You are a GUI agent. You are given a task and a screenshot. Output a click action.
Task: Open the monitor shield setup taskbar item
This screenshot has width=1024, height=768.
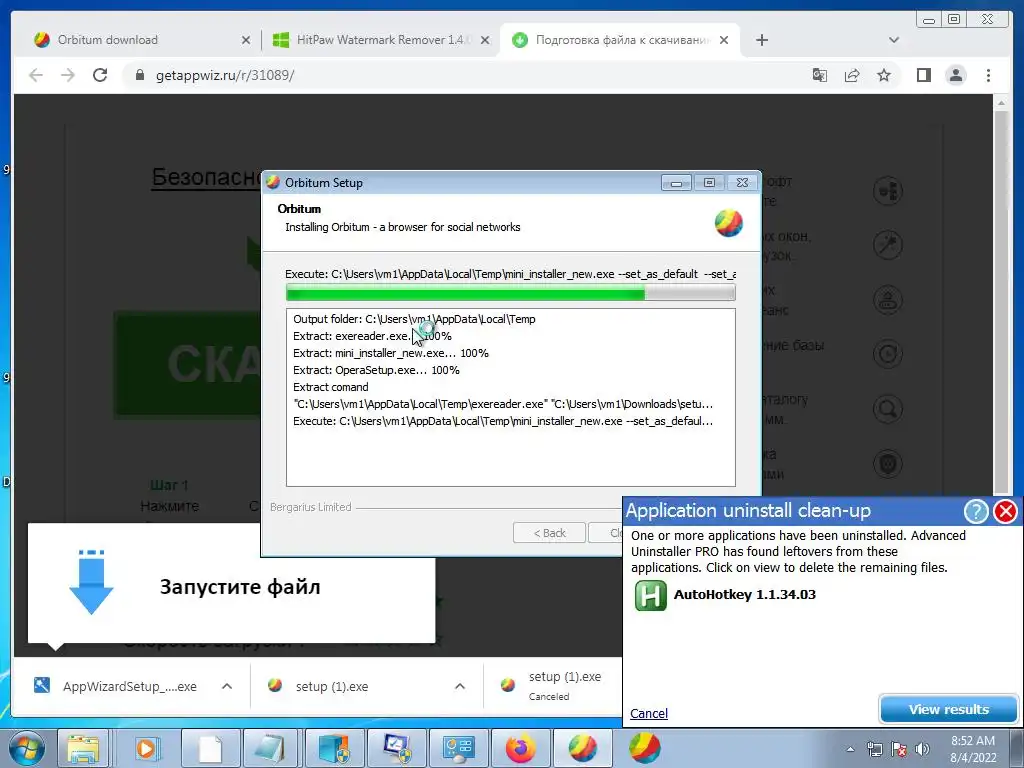tap(396, 748)
